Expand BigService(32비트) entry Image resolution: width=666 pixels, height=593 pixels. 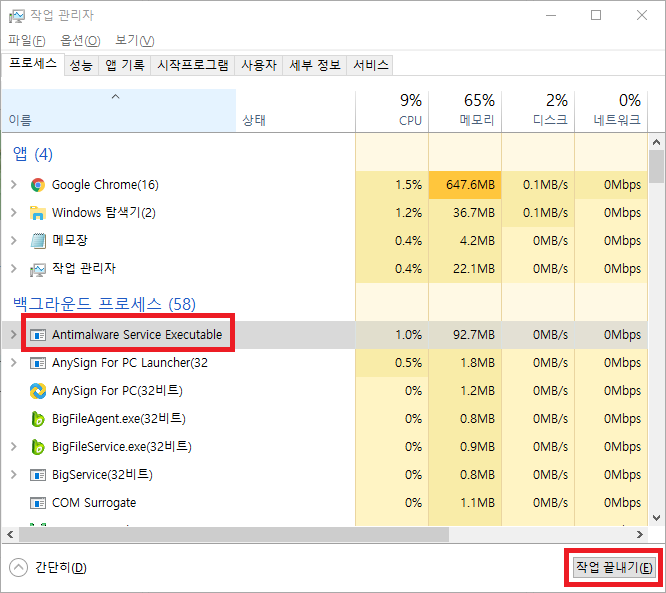tap(14, 475)
